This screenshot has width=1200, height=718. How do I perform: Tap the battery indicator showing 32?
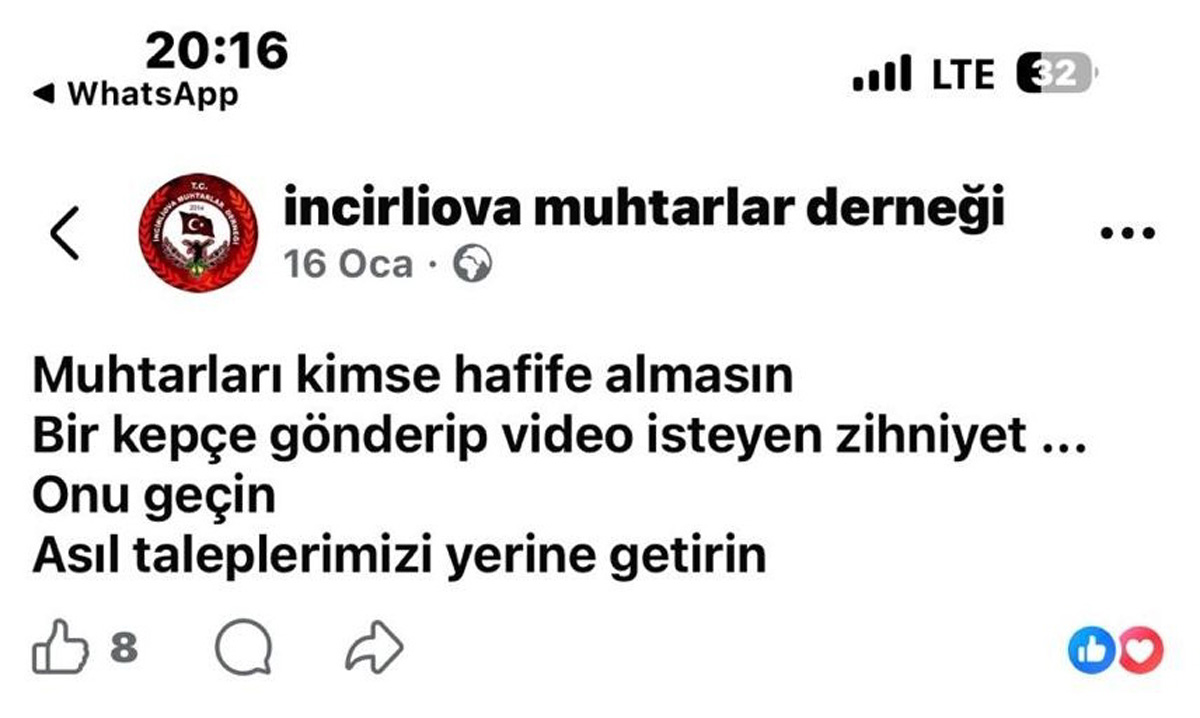1054,74
